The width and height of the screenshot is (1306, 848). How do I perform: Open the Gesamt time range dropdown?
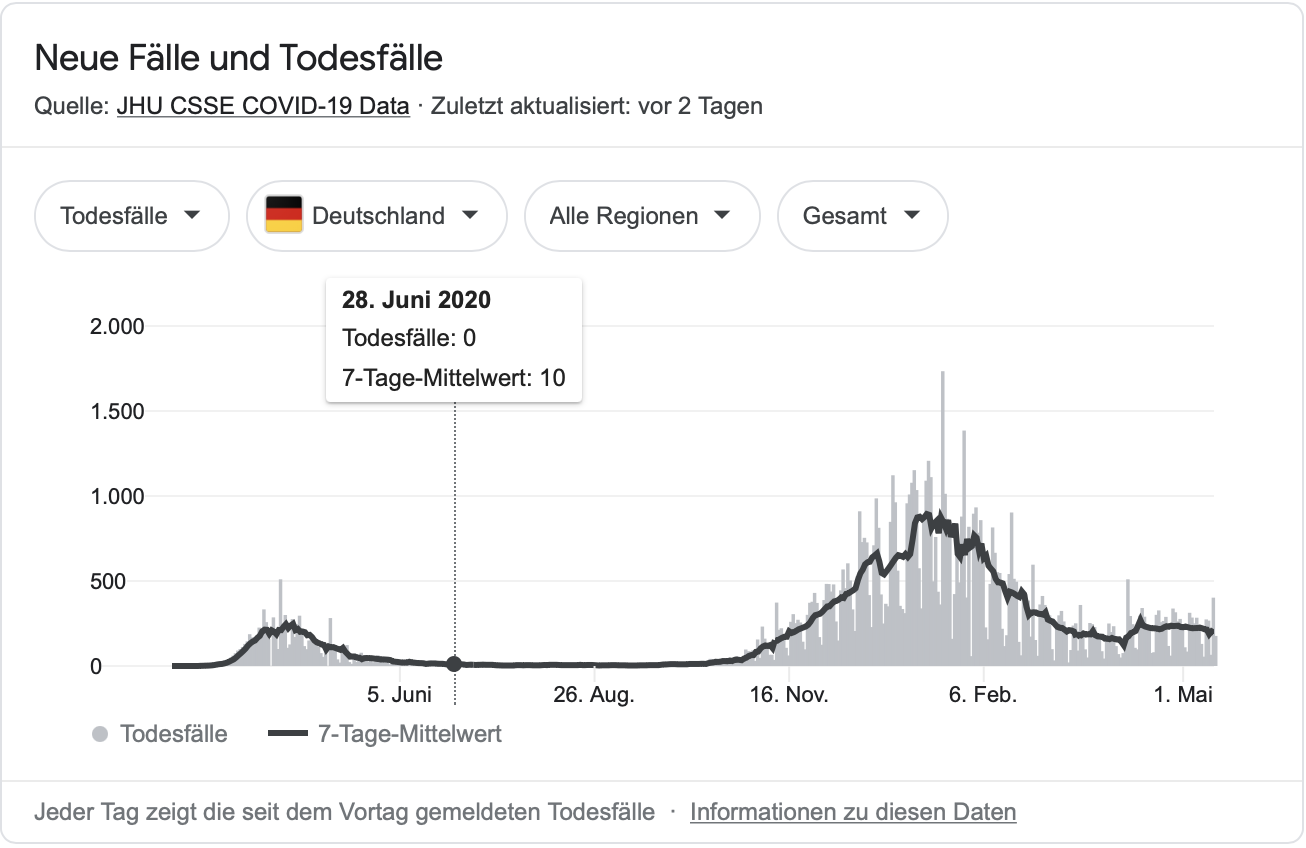[x=861, y=216]
